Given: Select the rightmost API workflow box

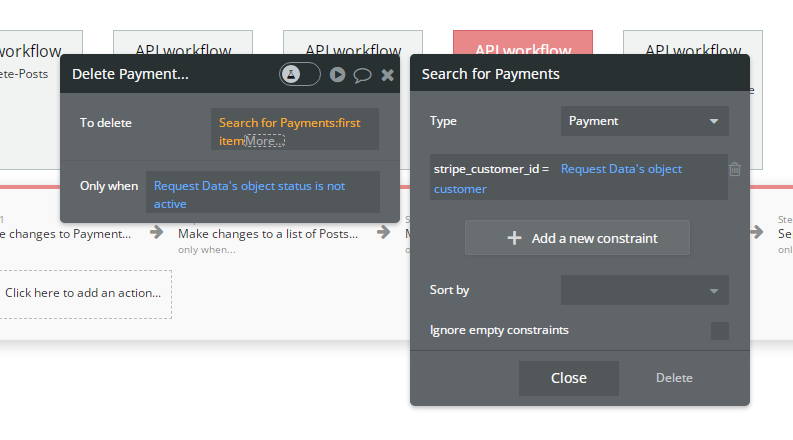Looking at the screenshot, I should (x=692, y=42).
